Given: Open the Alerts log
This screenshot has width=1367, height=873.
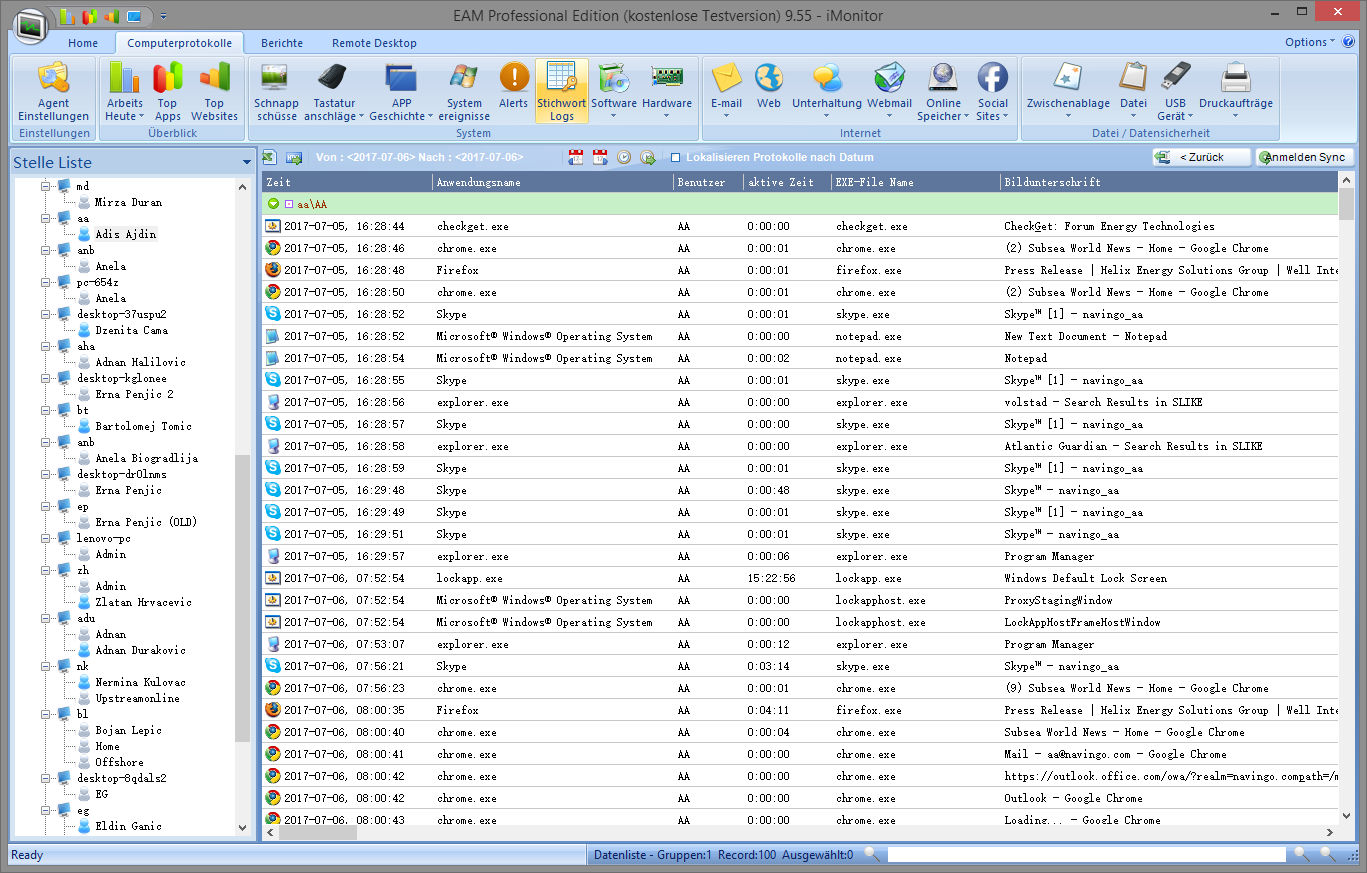Looking at the screenshot, I should pos(514,87).
